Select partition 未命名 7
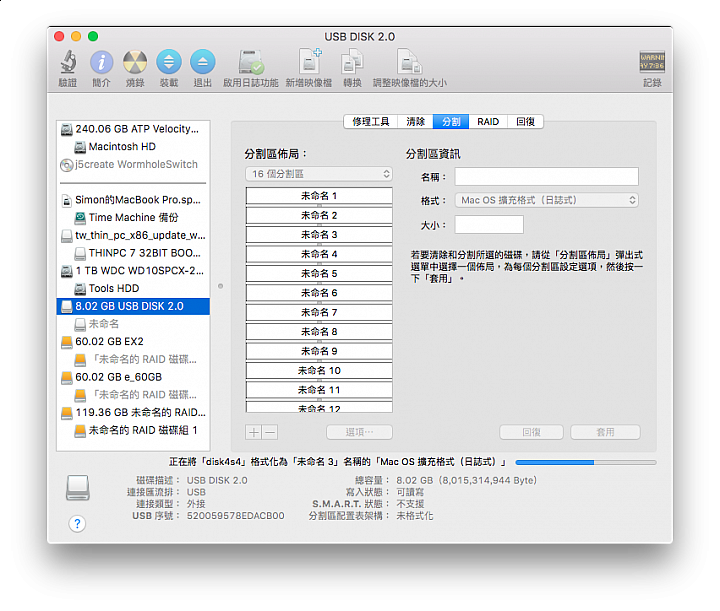The height and width of the screenshot is (611, 720). (x=319, y=313)
